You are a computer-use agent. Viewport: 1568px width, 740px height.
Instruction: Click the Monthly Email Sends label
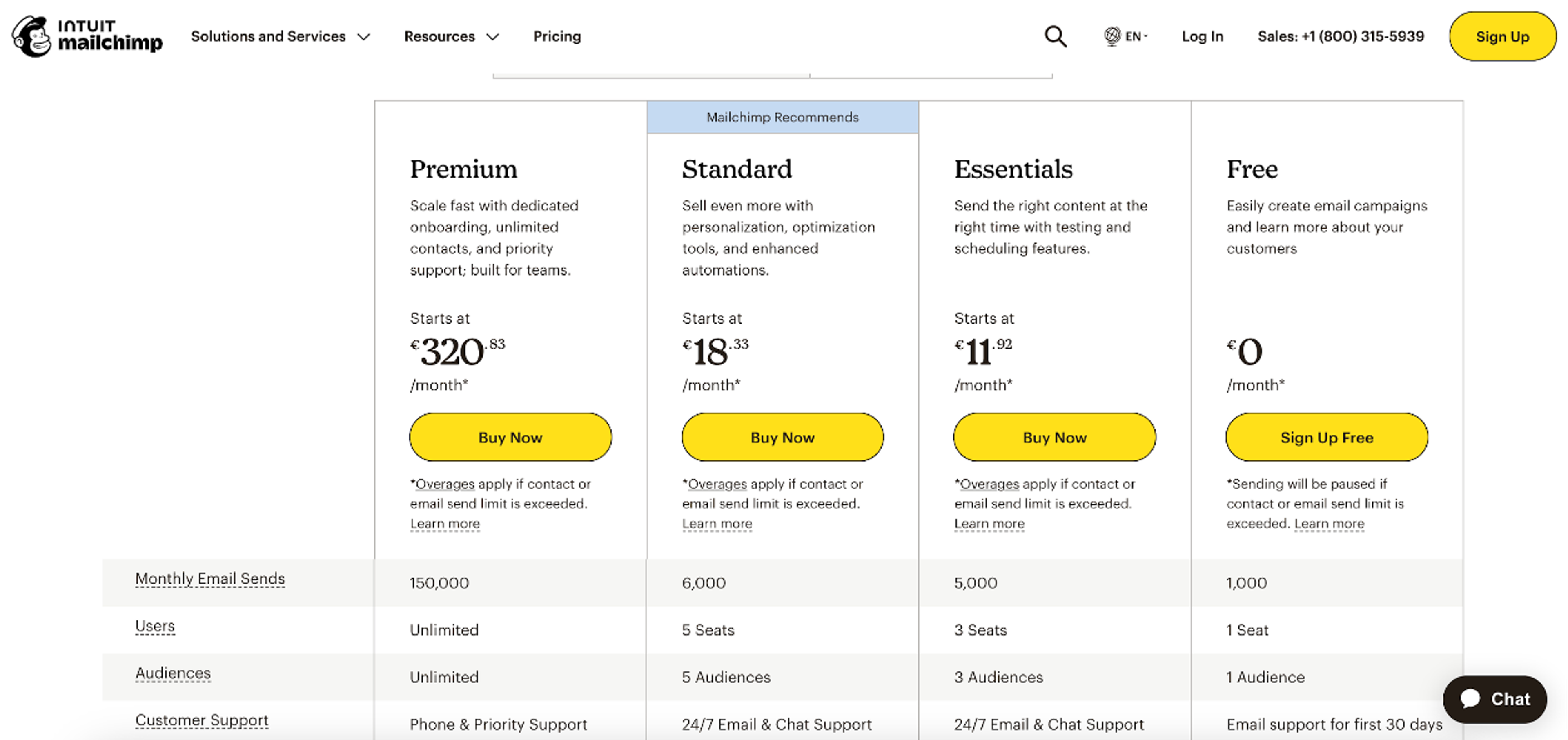pos(210,578)
